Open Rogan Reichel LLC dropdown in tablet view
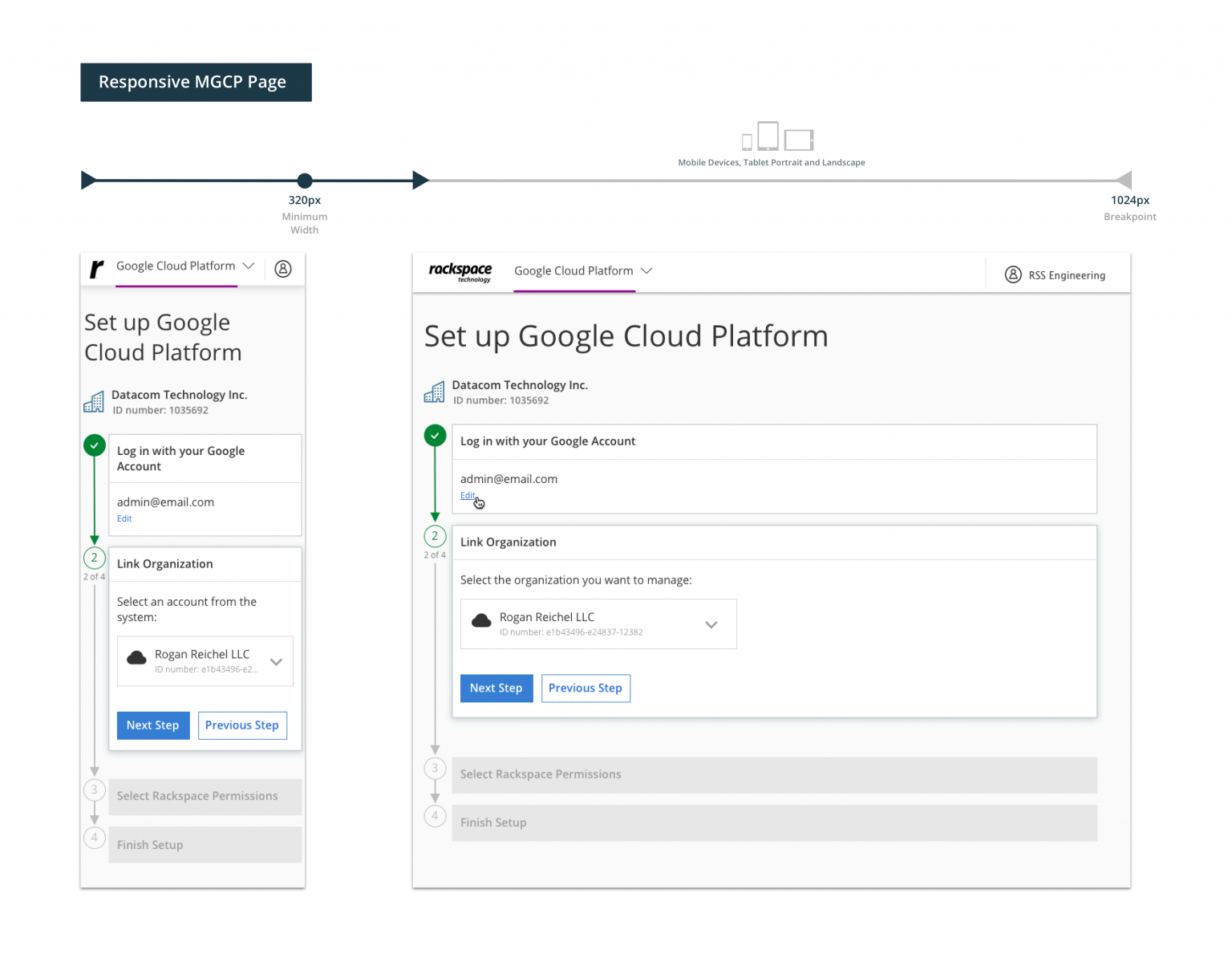 711,624
